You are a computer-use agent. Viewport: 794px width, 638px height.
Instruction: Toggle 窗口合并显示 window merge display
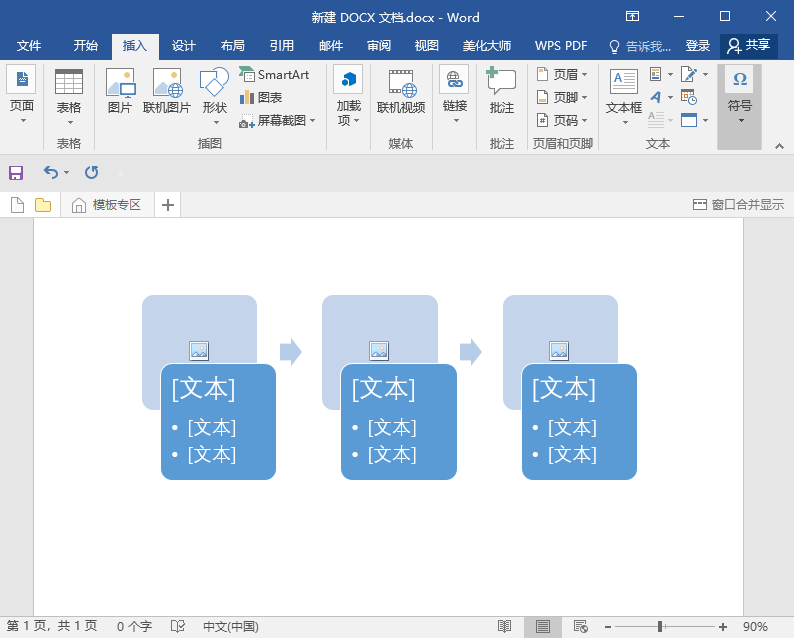(x=738, y=205)
